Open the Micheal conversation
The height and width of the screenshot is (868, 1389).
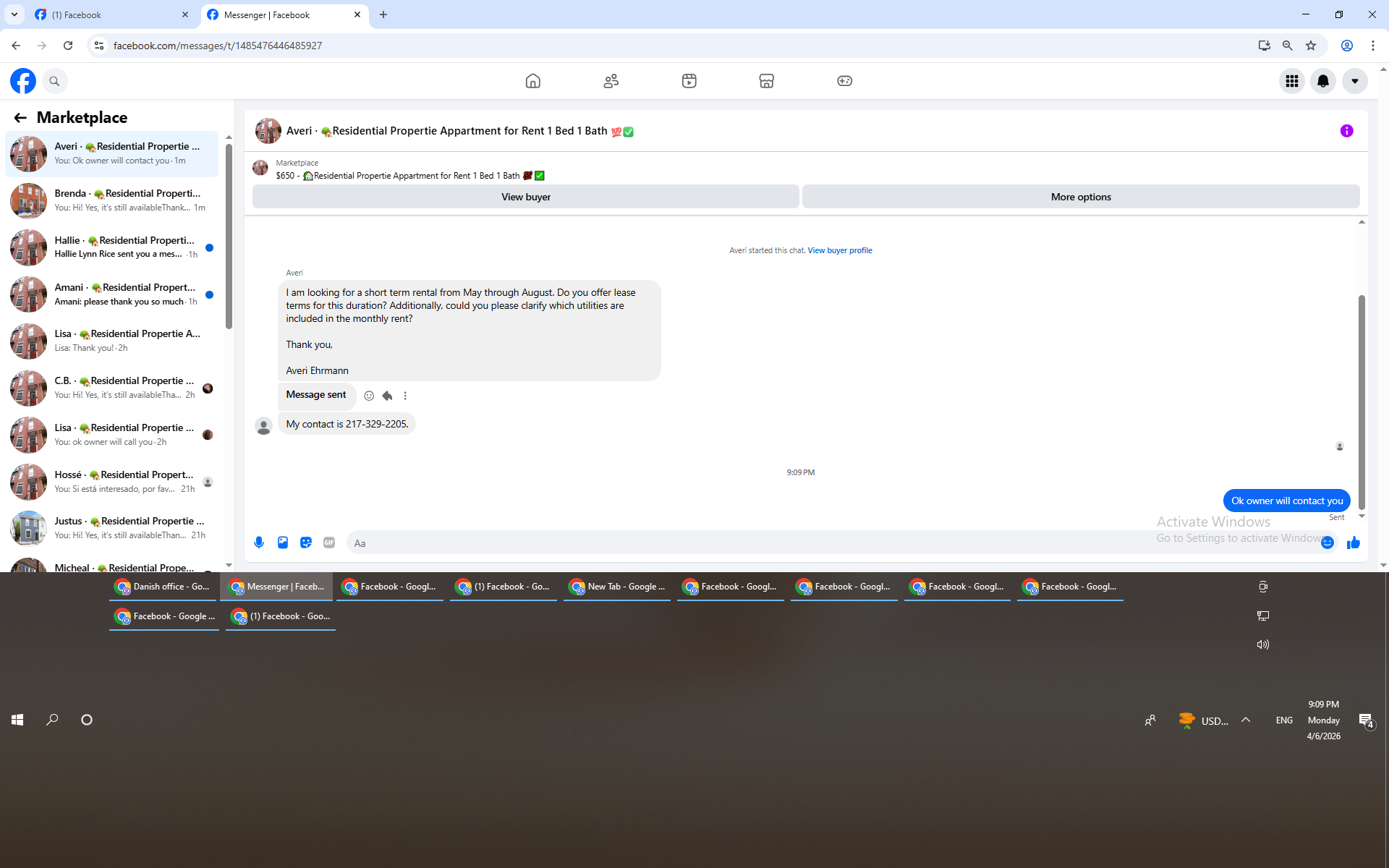tap(112, 565)
